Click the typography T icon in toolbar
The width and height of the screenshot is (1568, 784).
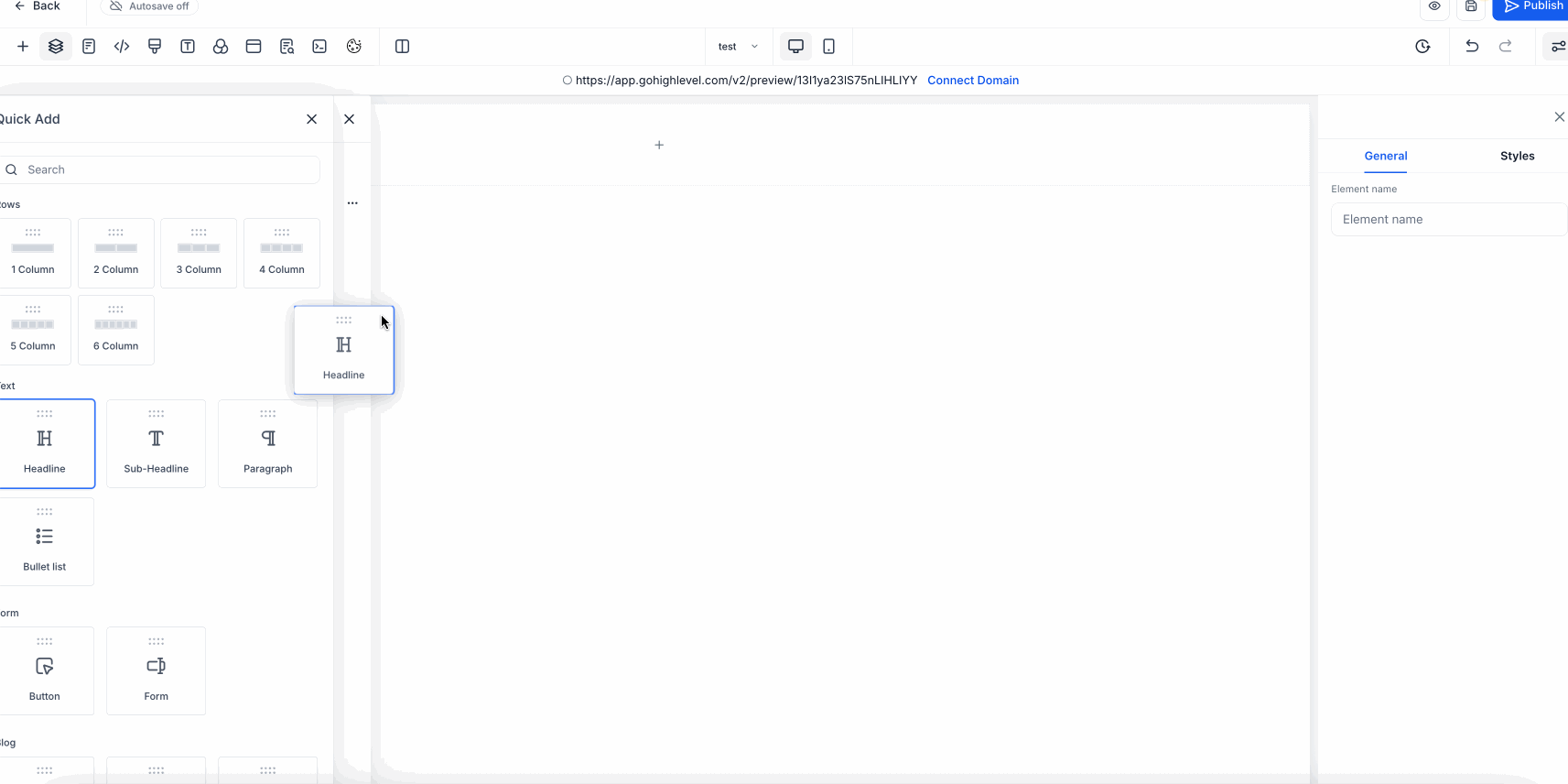point(188,47)
